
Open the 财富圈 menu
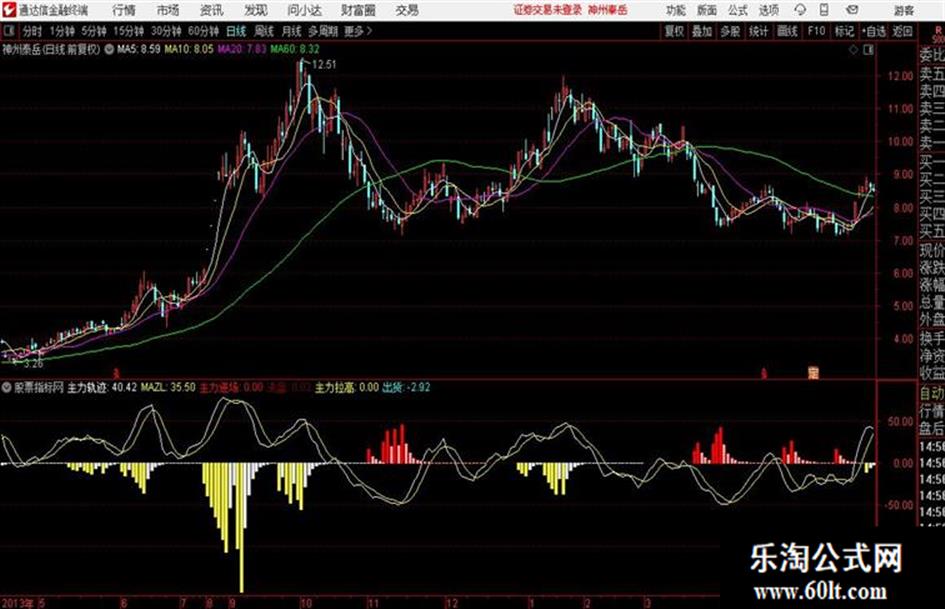coord(358,10)
